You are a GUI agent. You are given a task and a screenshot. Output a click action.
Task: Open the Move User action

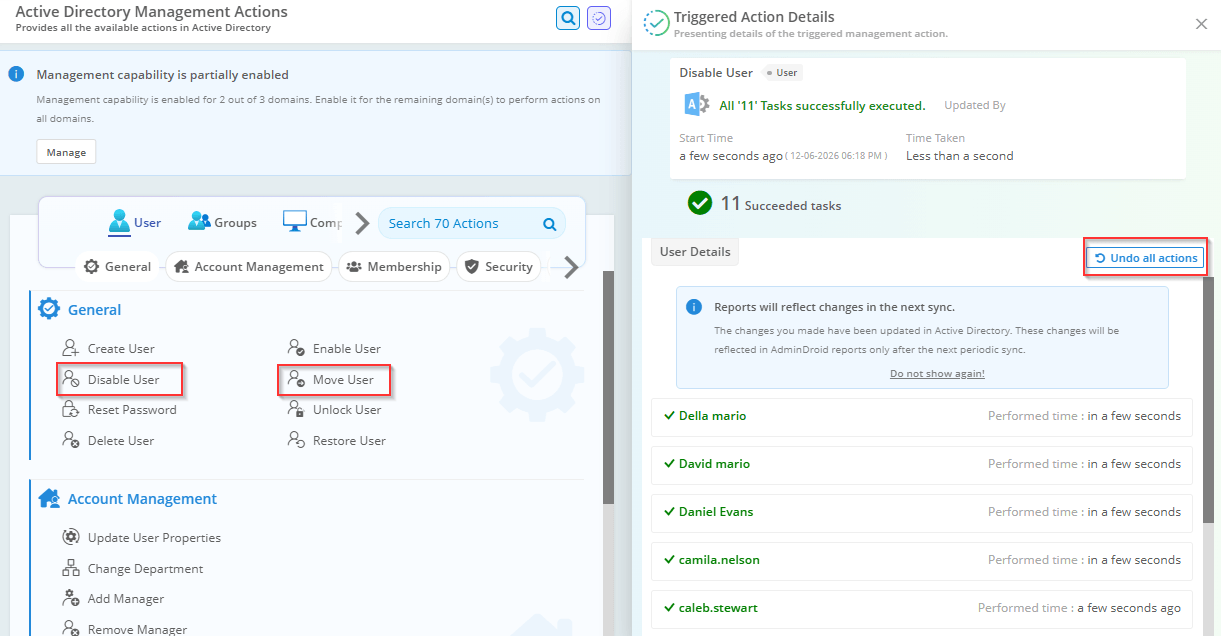coord(343,380)
